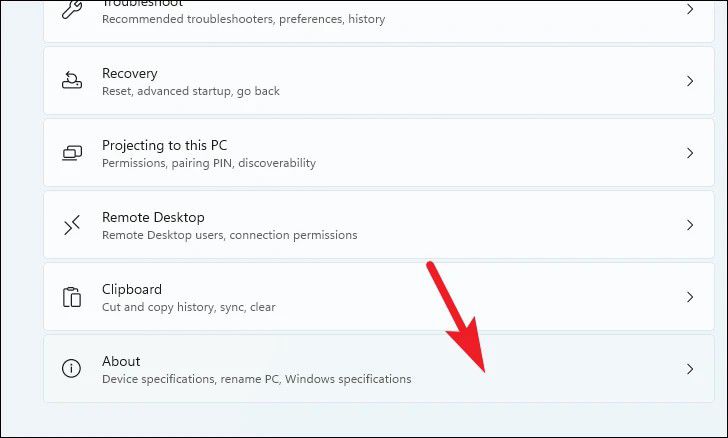Expand the Troubleshoot row chevron
This screenshot has width=728, height=438.
pos(690,9)
